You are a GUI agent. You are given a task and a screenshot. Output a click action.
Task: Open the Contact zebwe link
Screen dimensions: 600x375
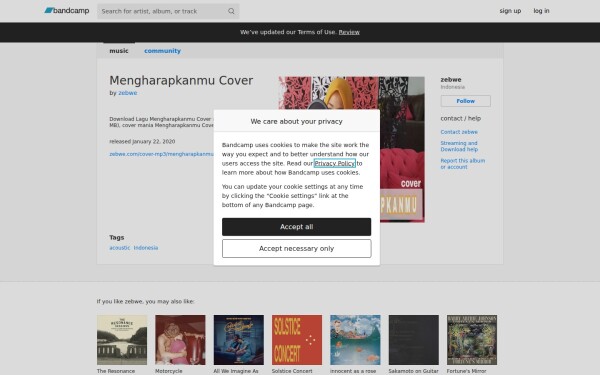pos(459,132)
